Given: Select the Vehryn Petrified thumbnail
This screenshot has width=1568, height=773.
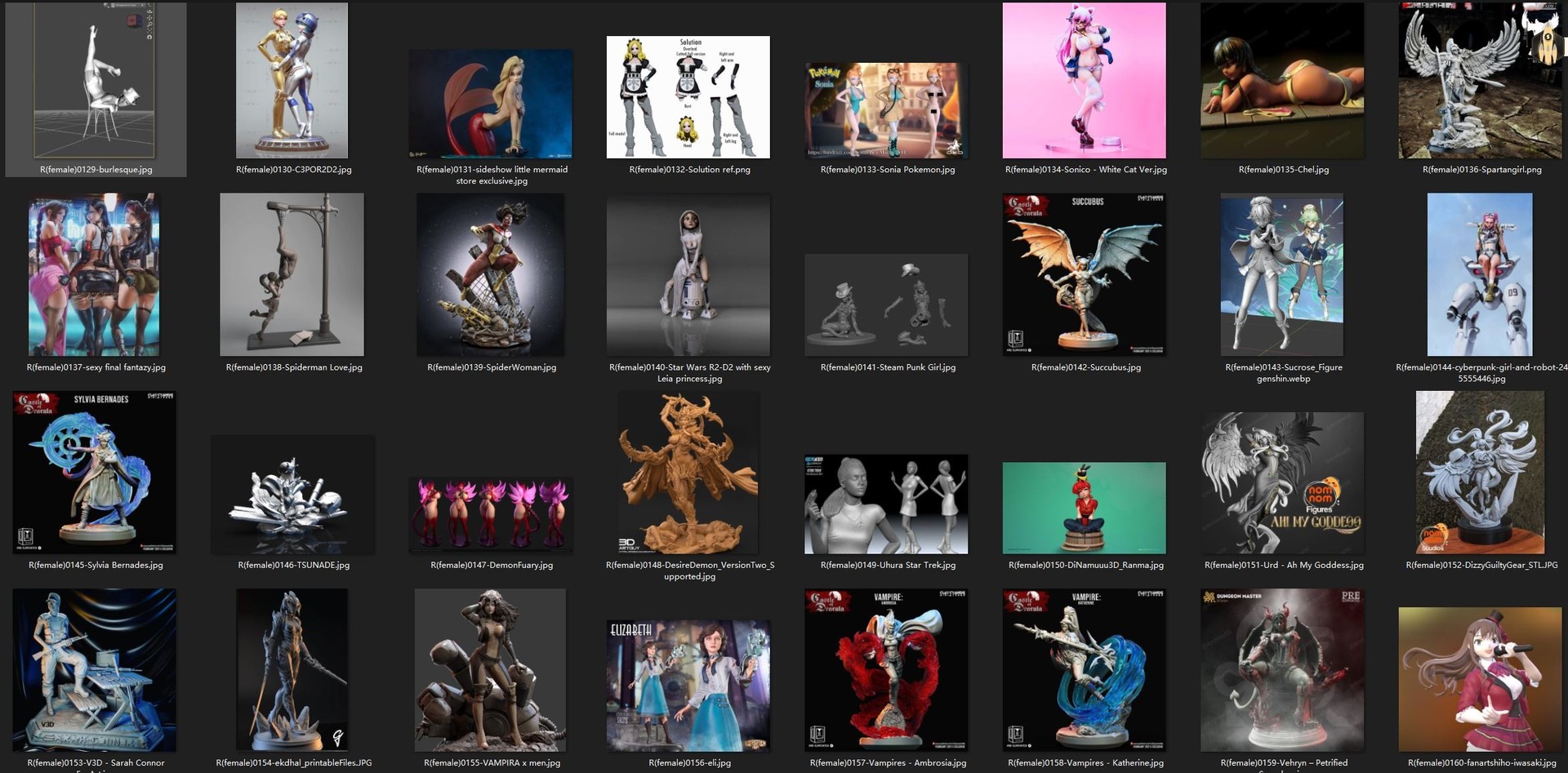Looking at the screenshot, I should click(x=1282, y=670).
